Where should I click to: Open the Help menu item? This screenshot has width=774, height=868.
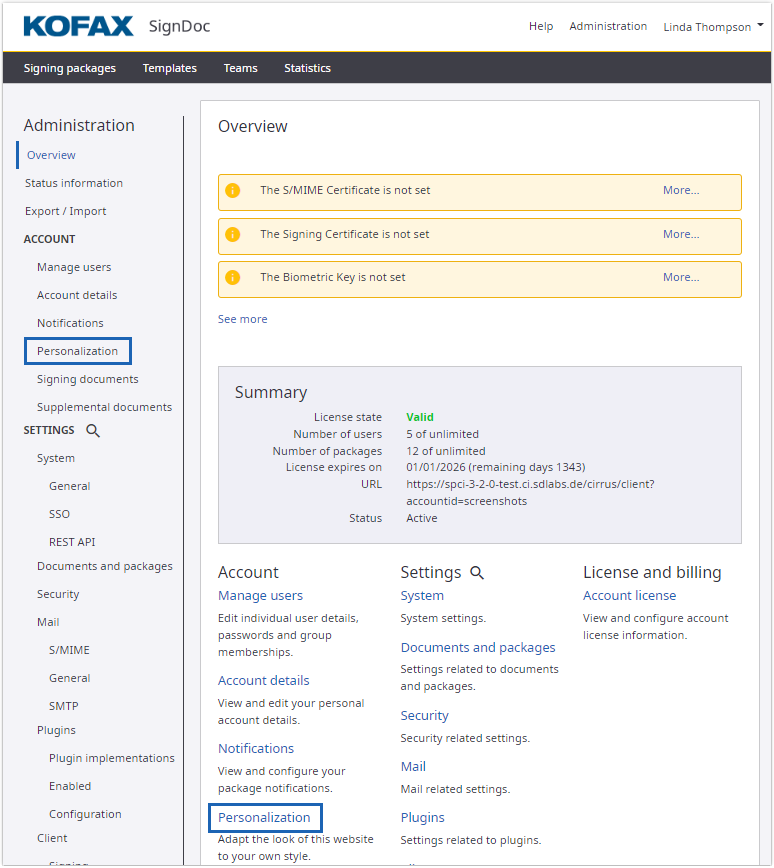click(541, 26)
